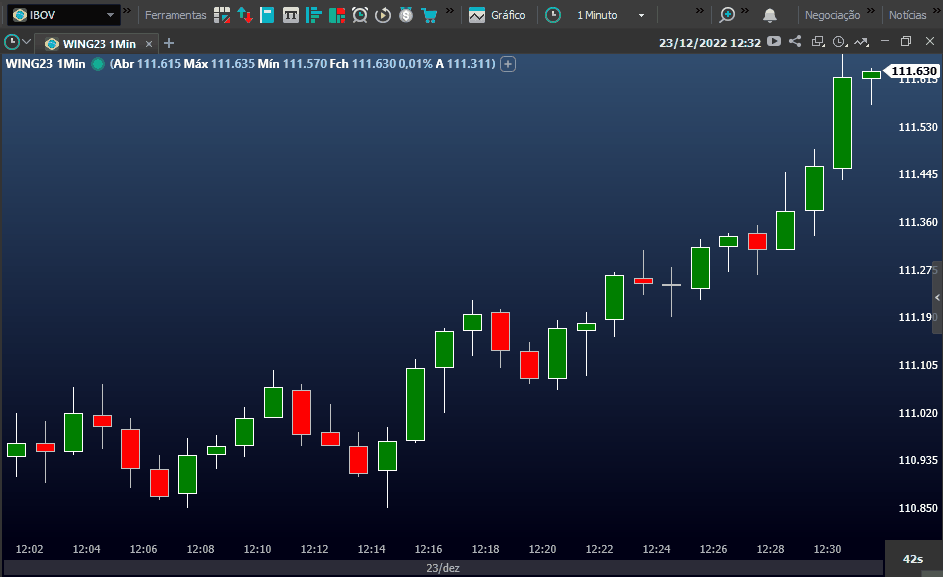Open the alarm clock alerts icon
This screenshot has height=577, width=943.
(360, 15)
